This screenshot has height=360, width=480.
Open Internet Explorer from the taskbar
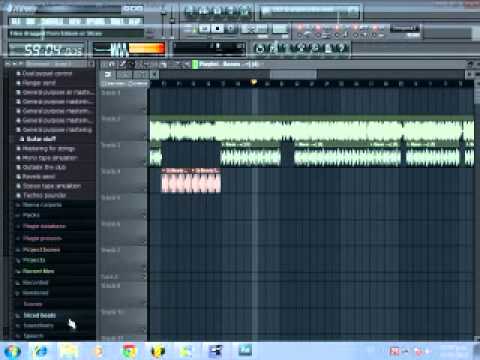coord(41,351)
